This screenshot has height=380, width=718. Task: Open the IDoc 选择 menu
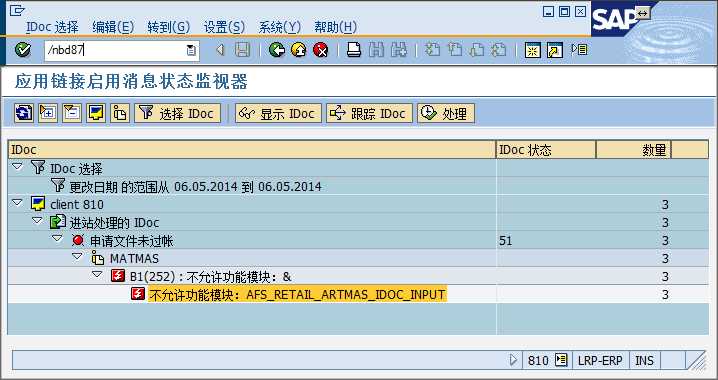click(52, 27)
